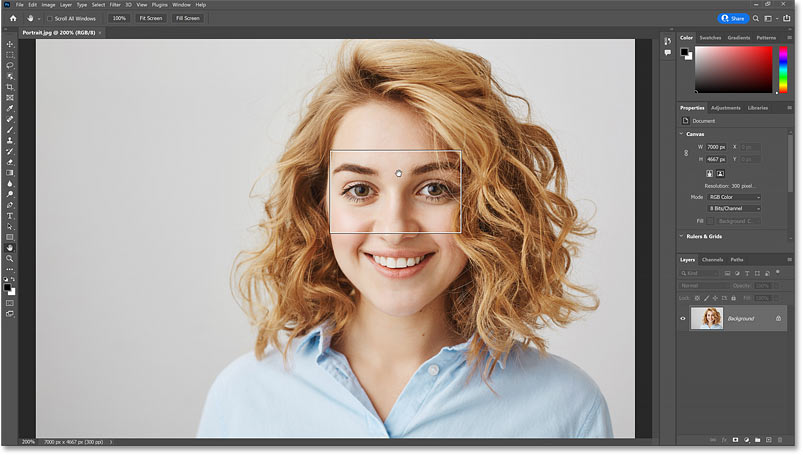This screenshot has width=803, height=455.
Task: Select the History Brush tool
Action: (x=10, y=152)
